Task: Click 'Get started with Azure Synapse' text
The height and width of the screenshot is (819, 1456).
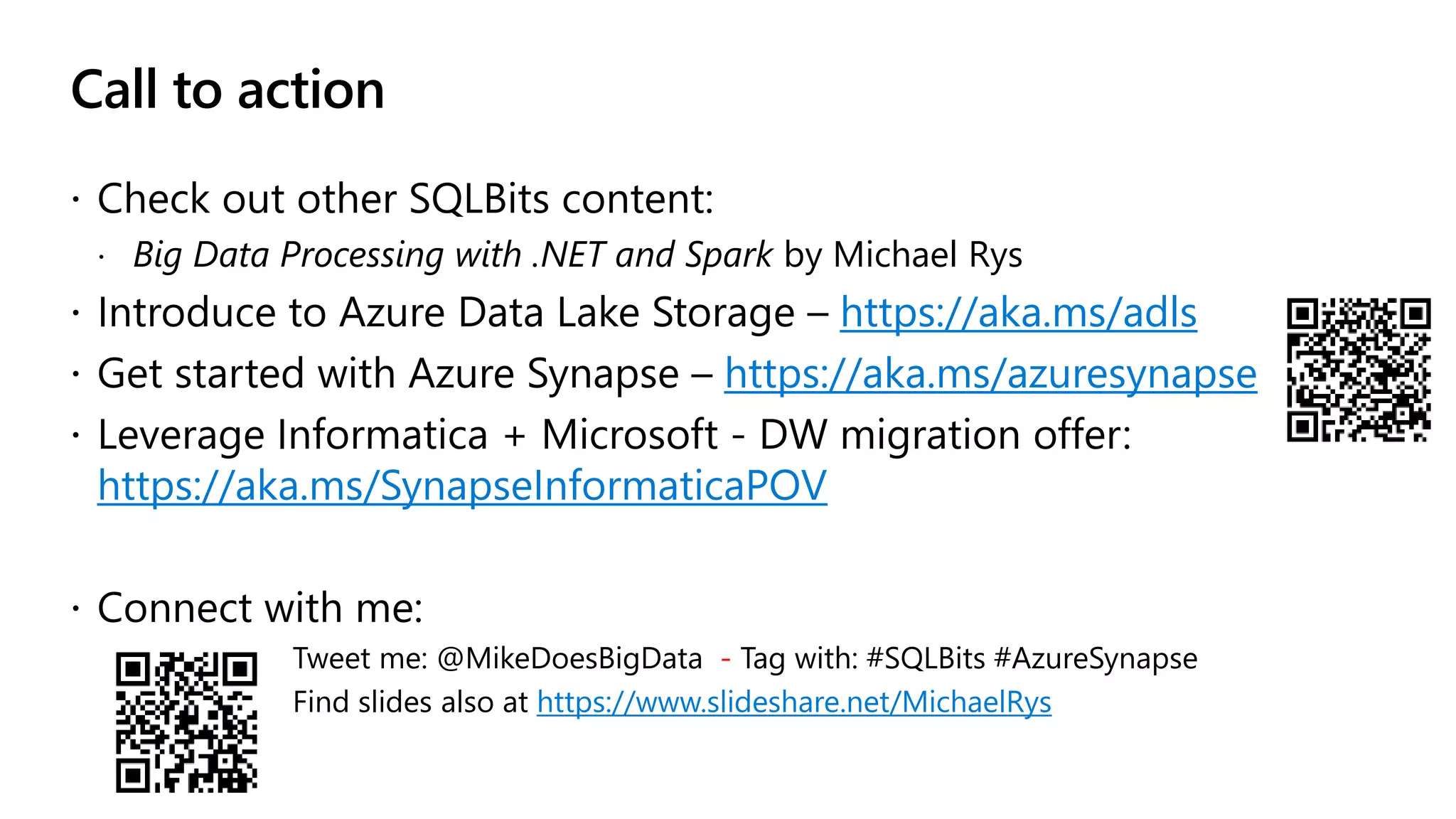Action: pyautogui.click(x=387, y=374)
